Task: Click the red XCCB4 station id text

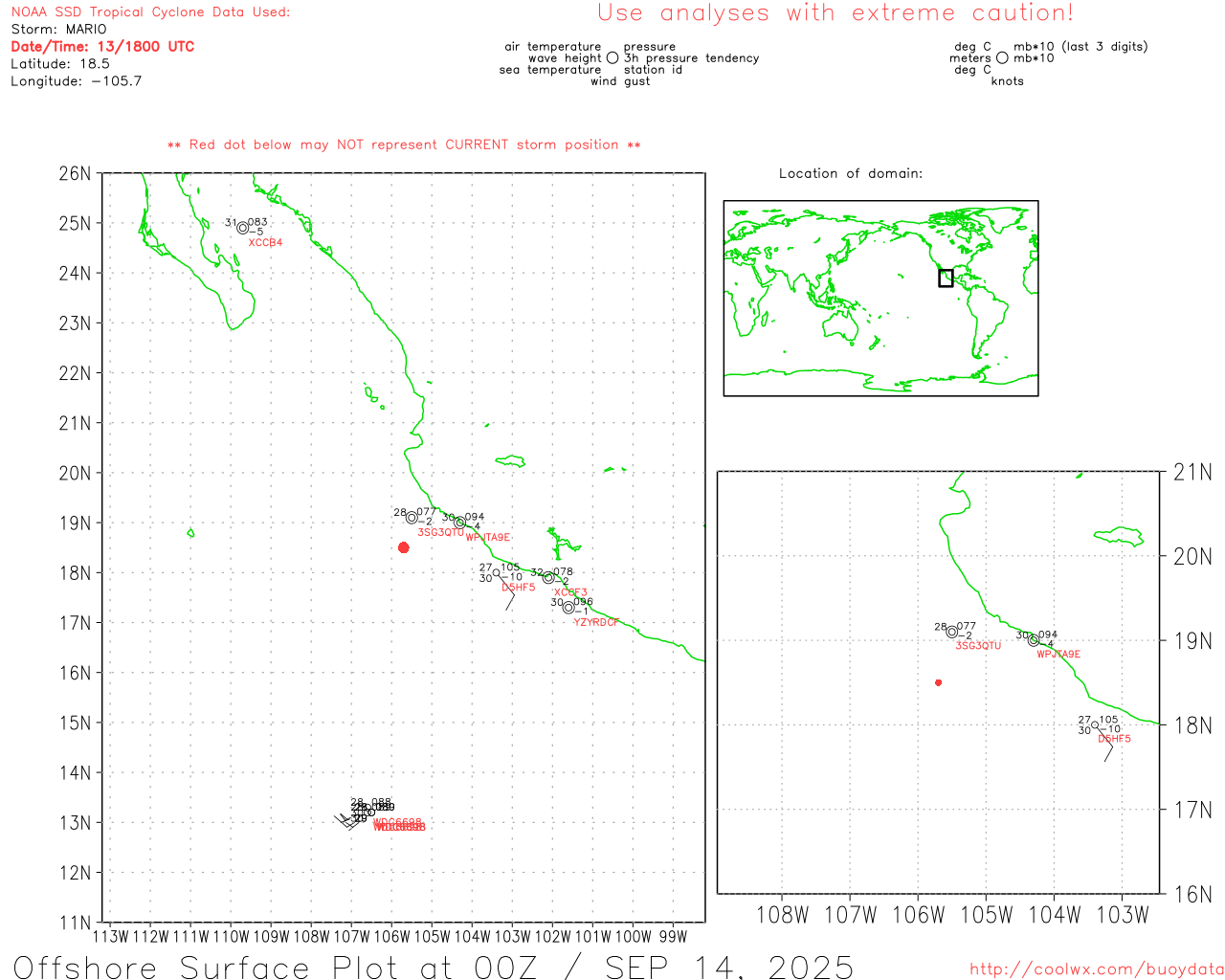Action: pos(266,243)
